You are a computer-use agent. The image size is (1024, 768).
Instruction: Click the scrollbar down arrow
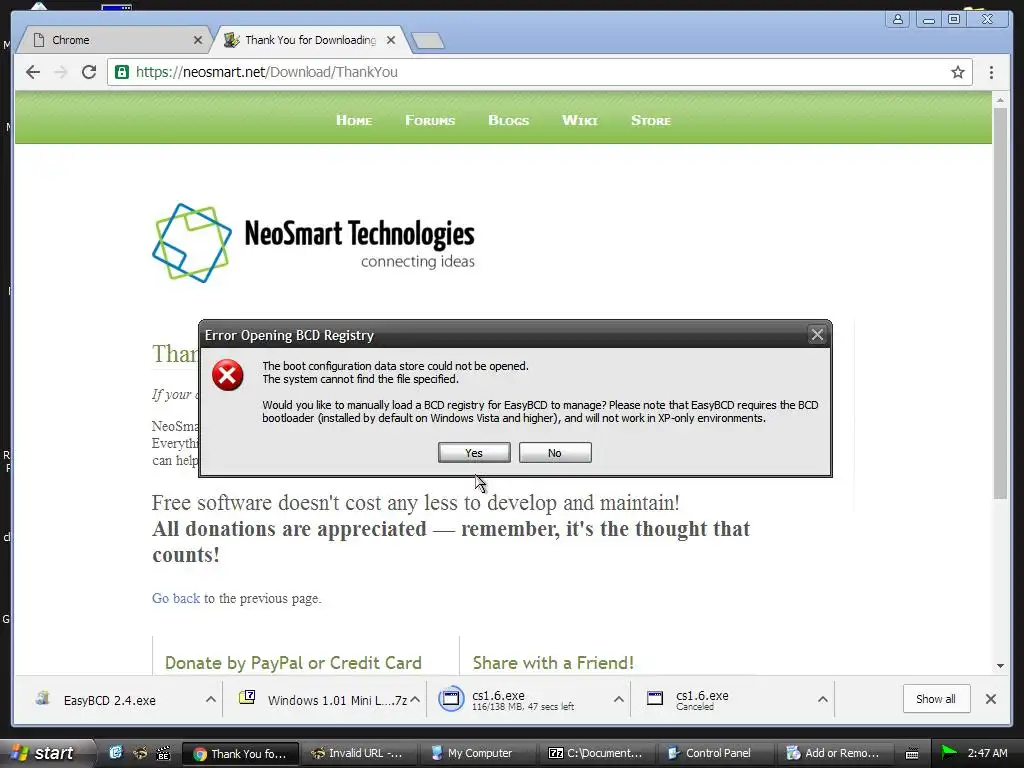coord(1000,666)
